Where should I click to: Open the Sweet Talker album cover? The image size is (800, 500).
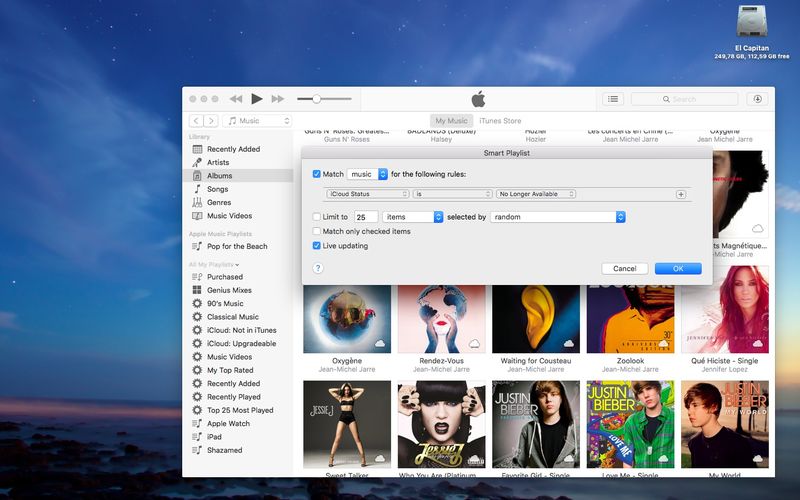(347, 424)
